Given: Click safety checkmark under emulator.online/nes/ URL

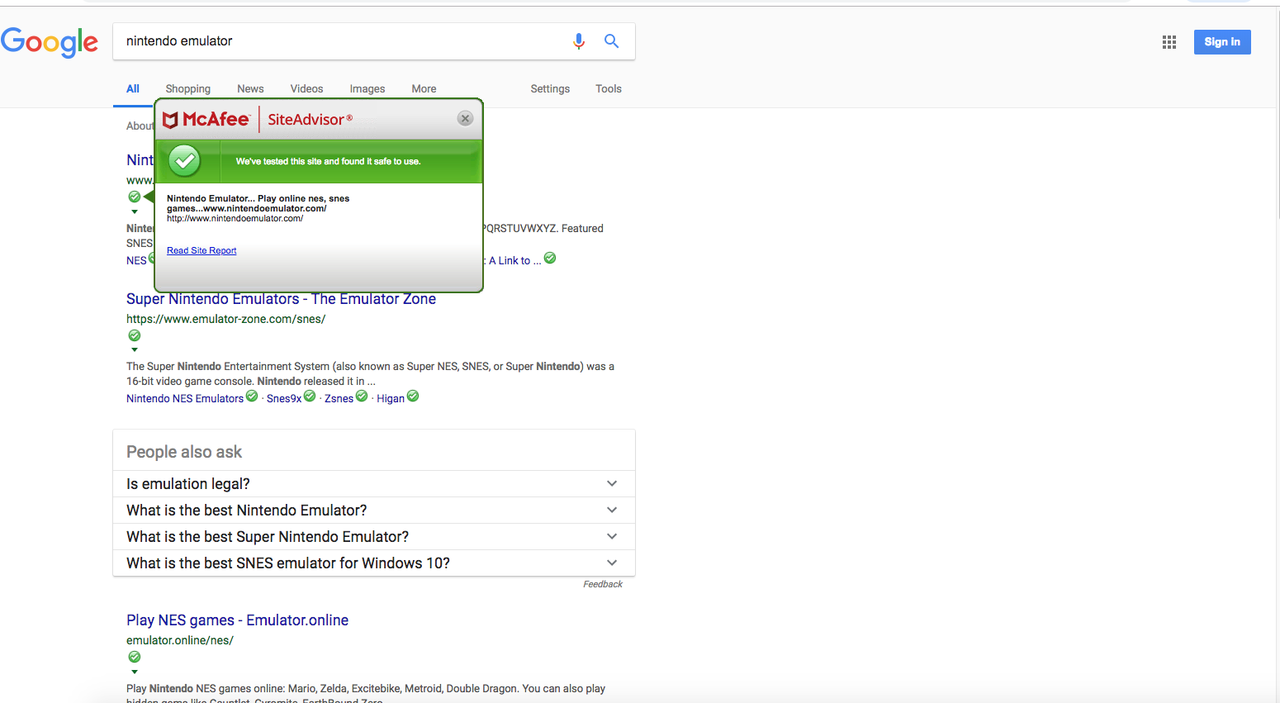Looking at the screenshot, I should (134, 657).
